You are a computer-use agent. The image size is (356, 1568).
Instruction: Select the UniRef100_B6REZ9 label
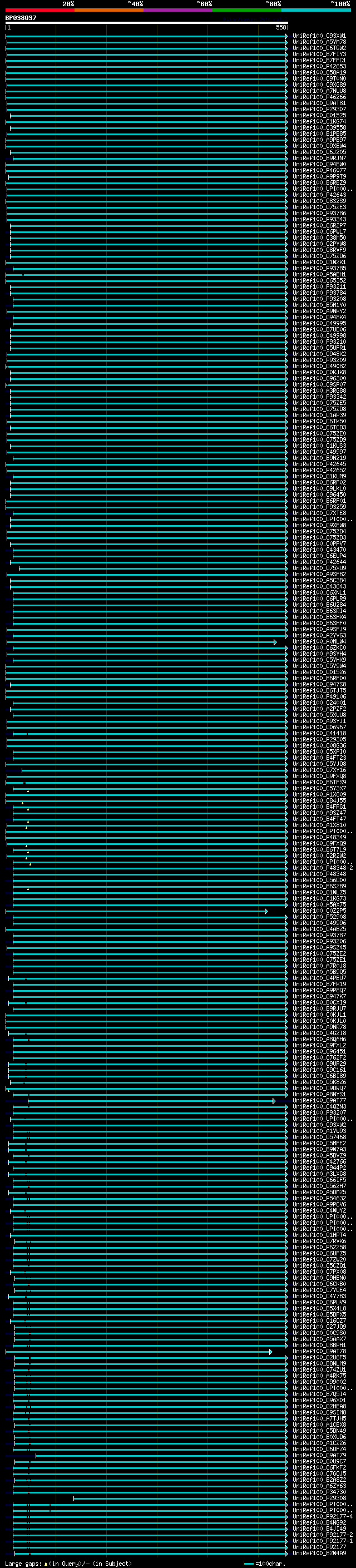[319, 182]
